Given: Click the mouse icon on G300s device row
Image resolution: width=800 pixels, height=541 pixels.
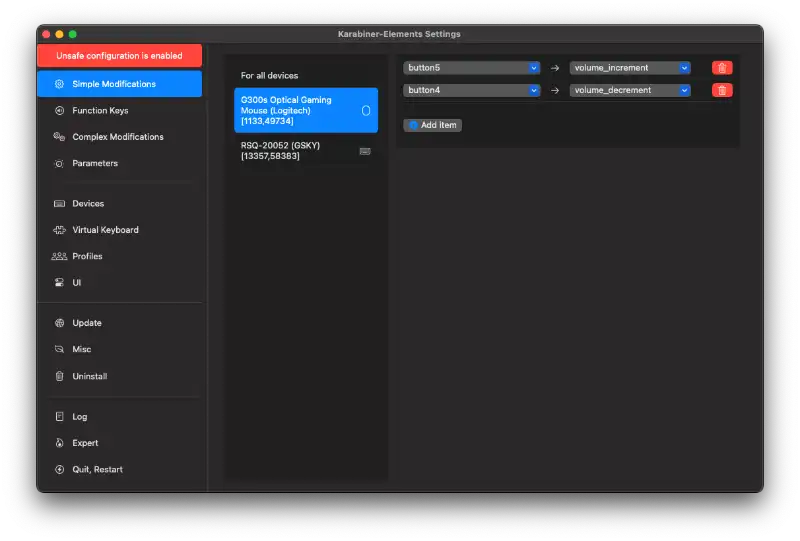Looking at the screenshot, I should [x=366, y=111].
